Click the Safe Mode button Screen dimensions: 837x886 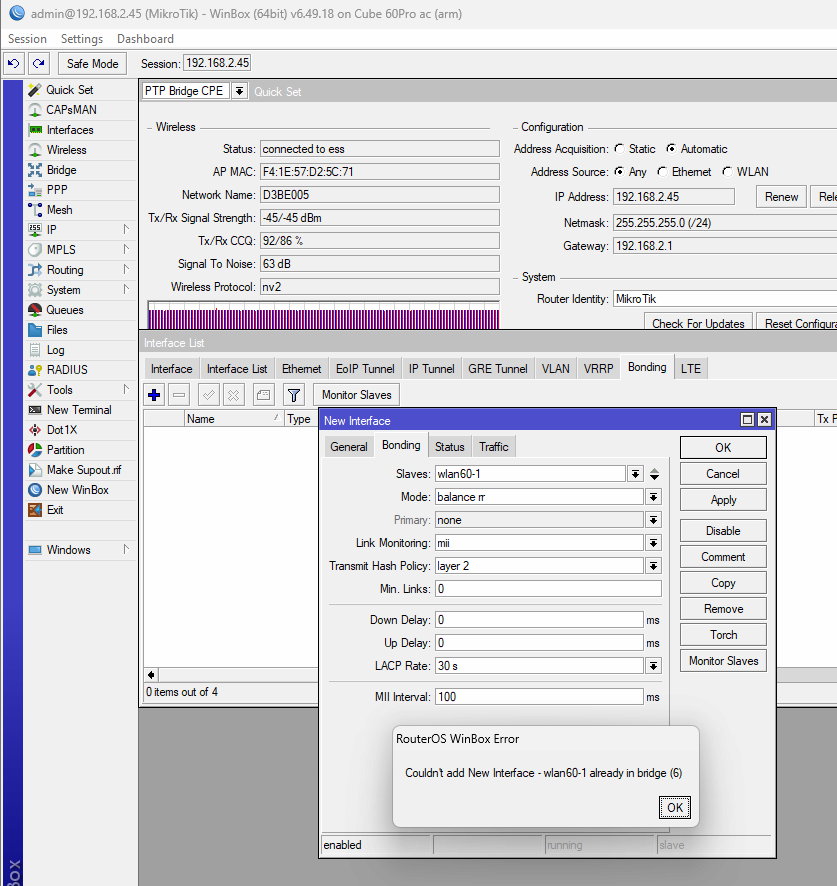point(92,63)
